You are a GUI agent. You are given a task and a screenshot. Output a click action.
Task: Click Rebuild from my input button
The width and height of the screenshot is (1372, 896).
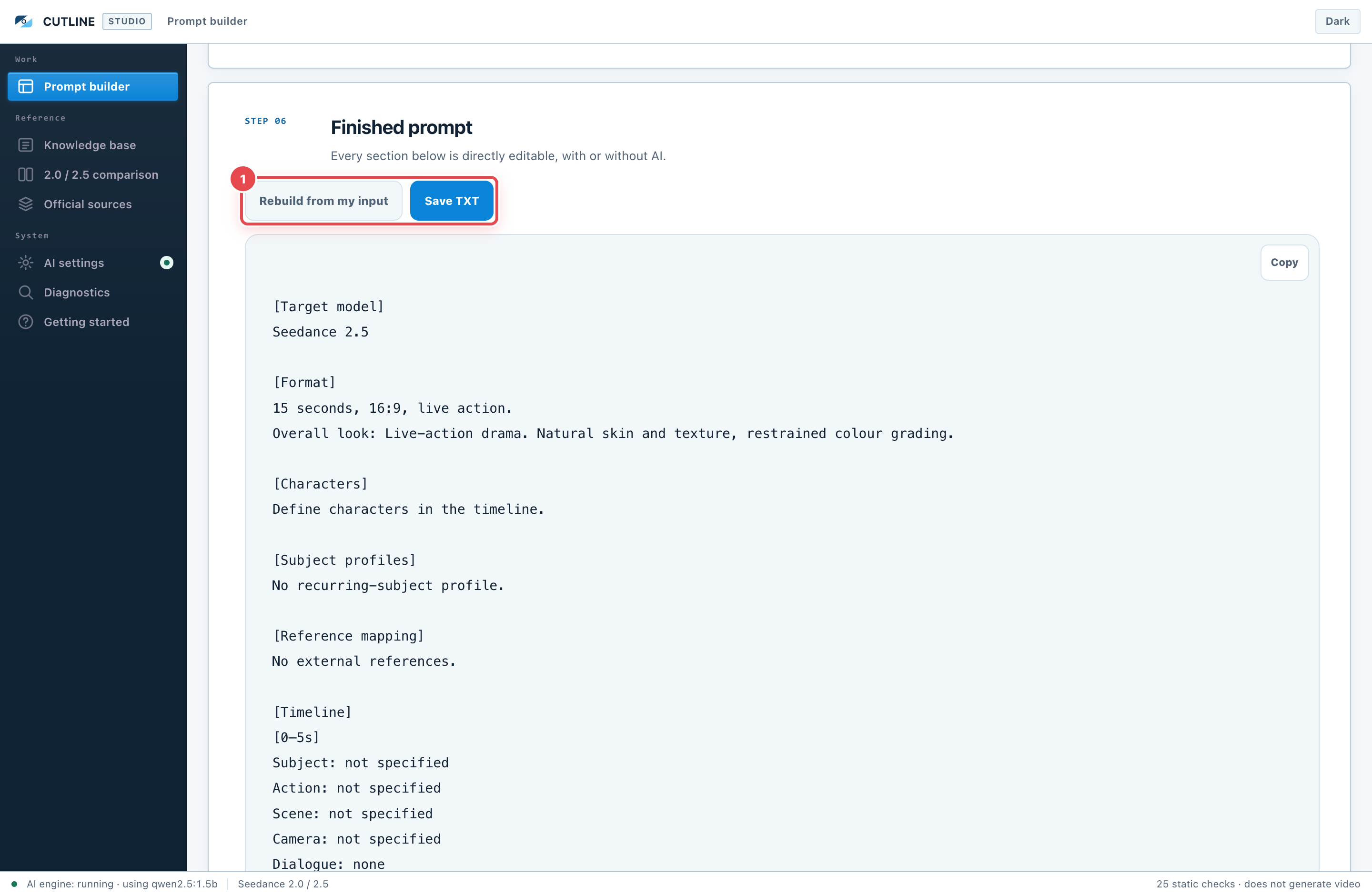pos(323,201)
